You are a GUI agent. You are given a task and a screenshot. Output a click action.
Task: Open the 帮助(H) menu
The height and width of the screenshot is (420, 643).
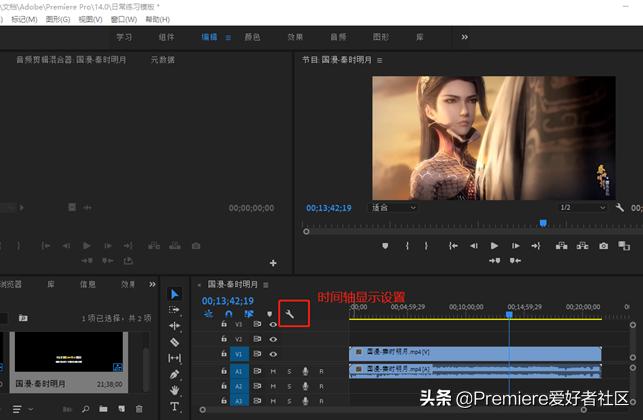[157, 19]
